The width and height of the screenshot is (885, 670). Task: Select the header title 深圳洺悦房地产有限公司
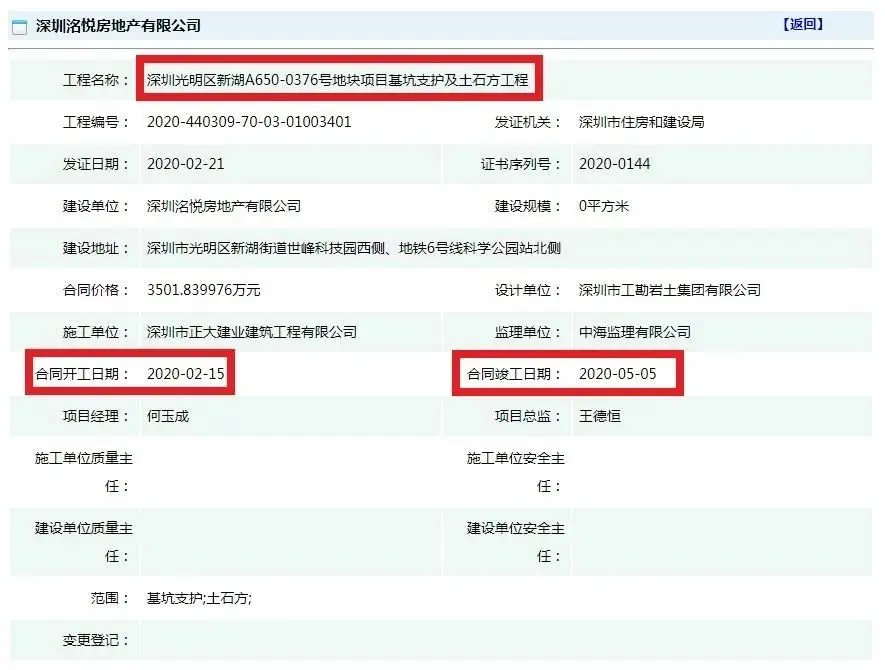(118, 26)
